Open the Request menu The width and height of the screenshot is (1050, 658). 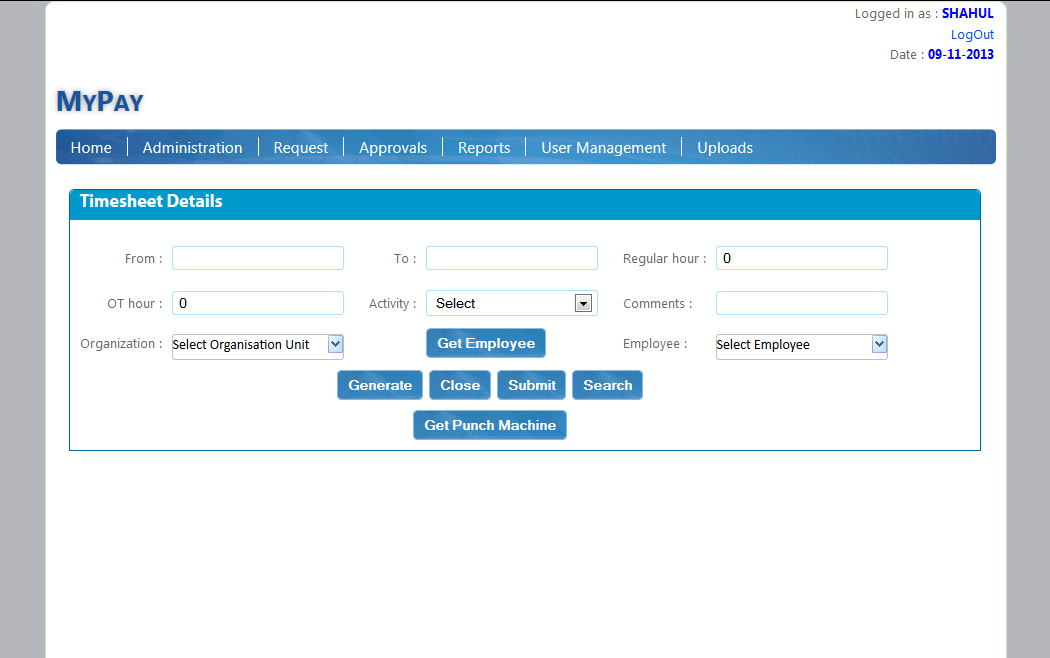point(301,148)
